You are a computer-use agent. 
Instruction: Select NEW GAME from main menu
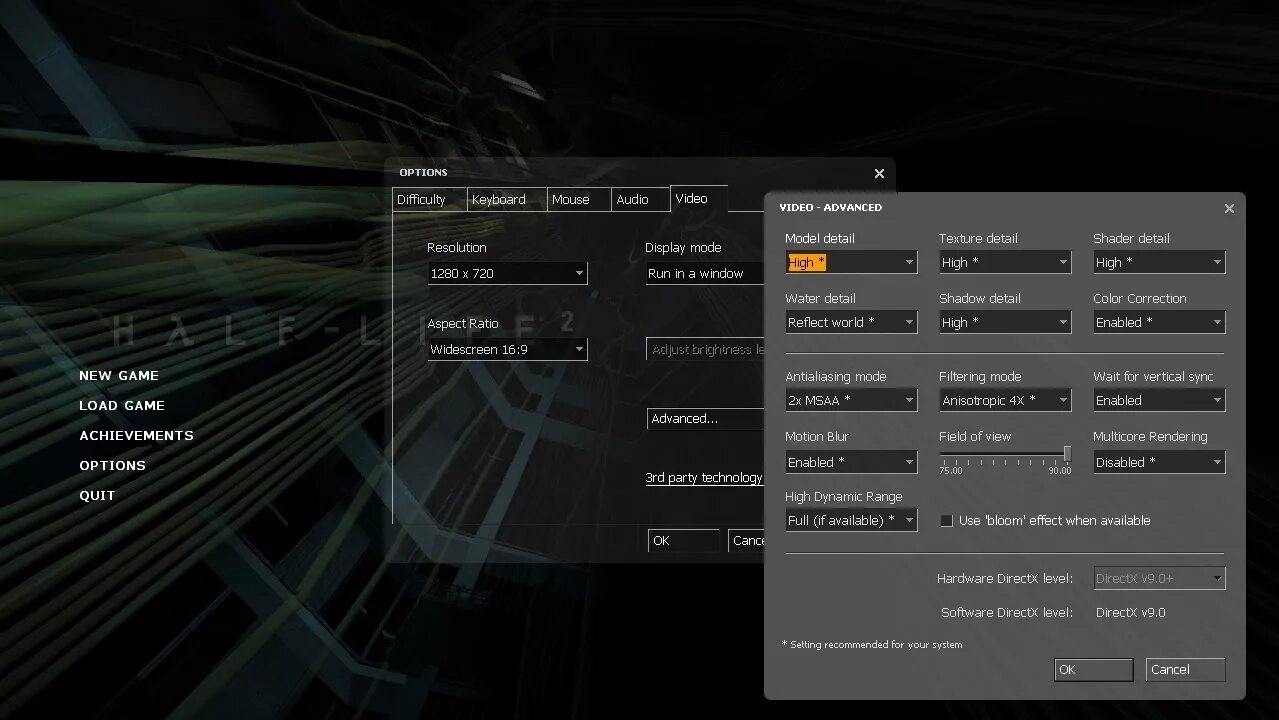point(119,376)
